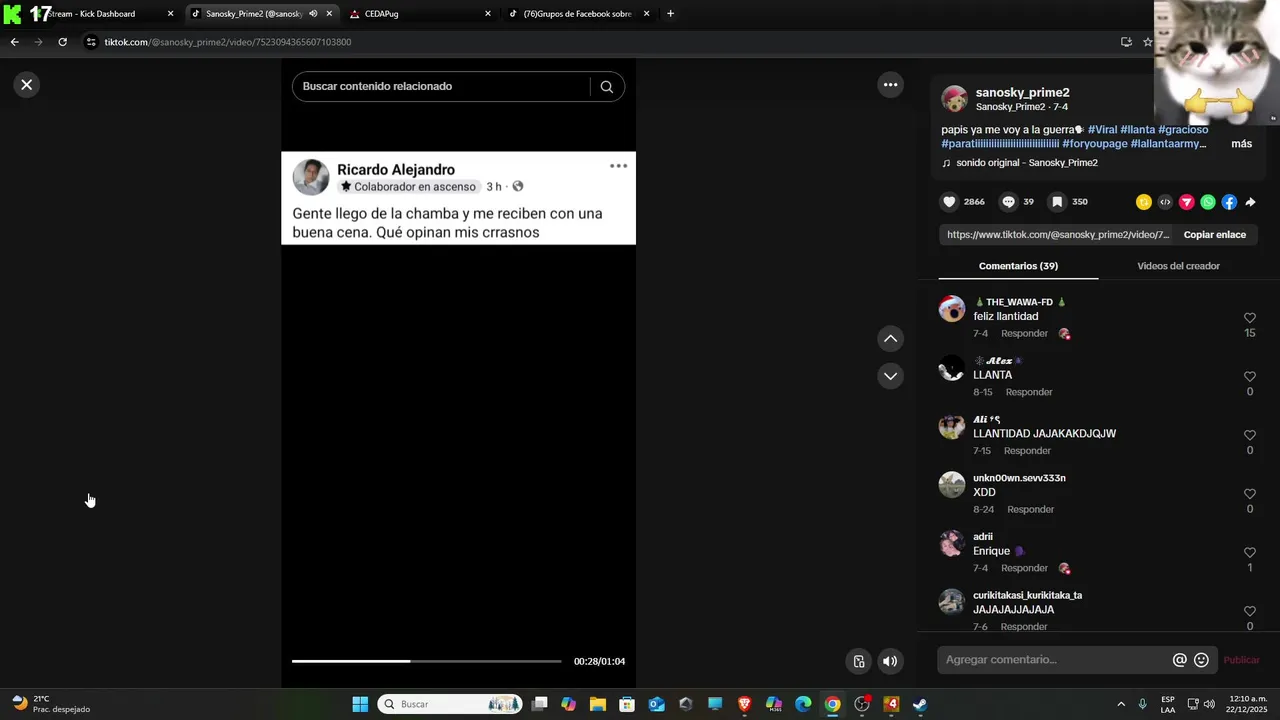Select Comentarios (39) tab
The width and height of the screenshot is (1280, 720).
1018,266
